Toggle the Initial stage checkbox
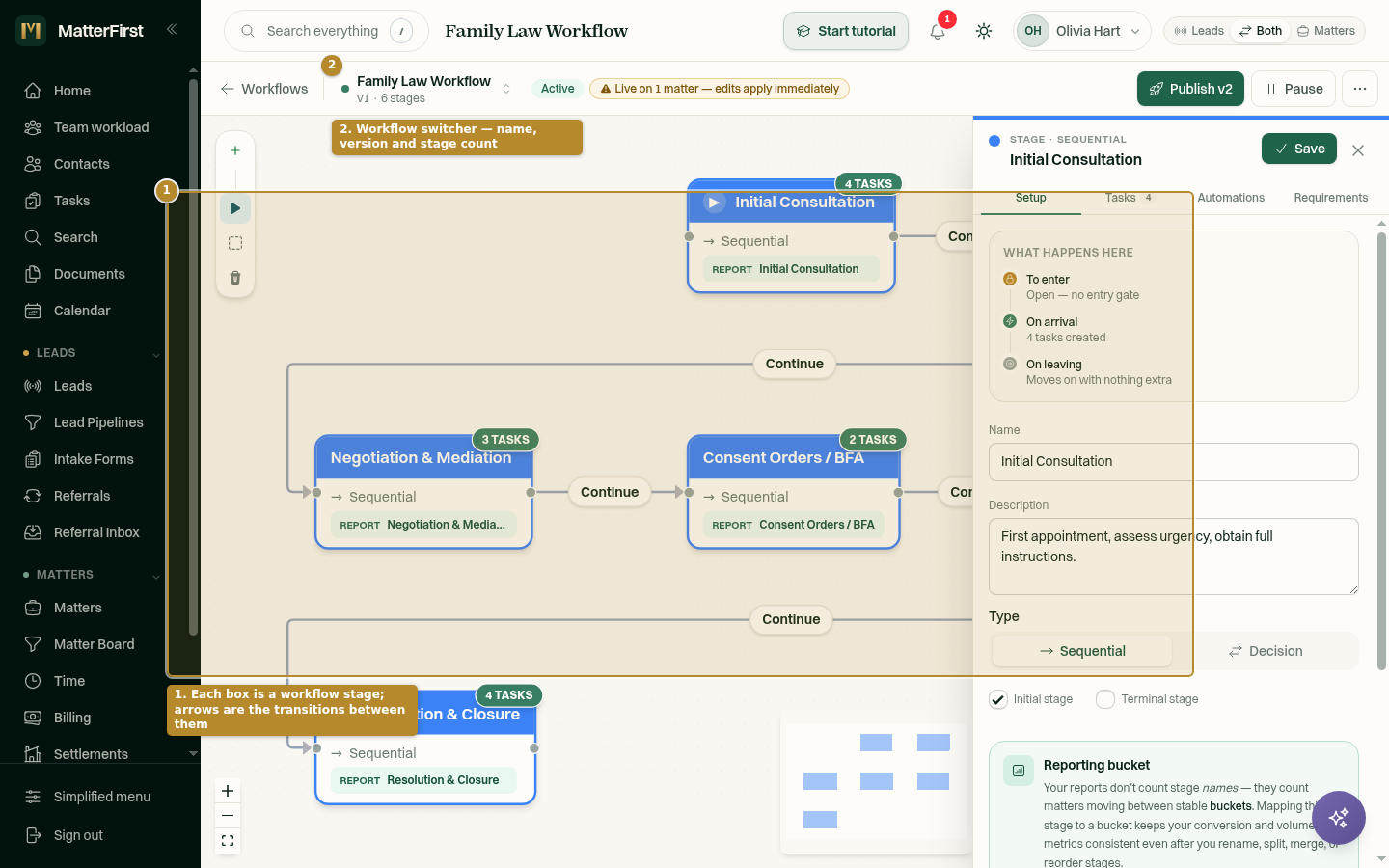 (x=998, y=699)
